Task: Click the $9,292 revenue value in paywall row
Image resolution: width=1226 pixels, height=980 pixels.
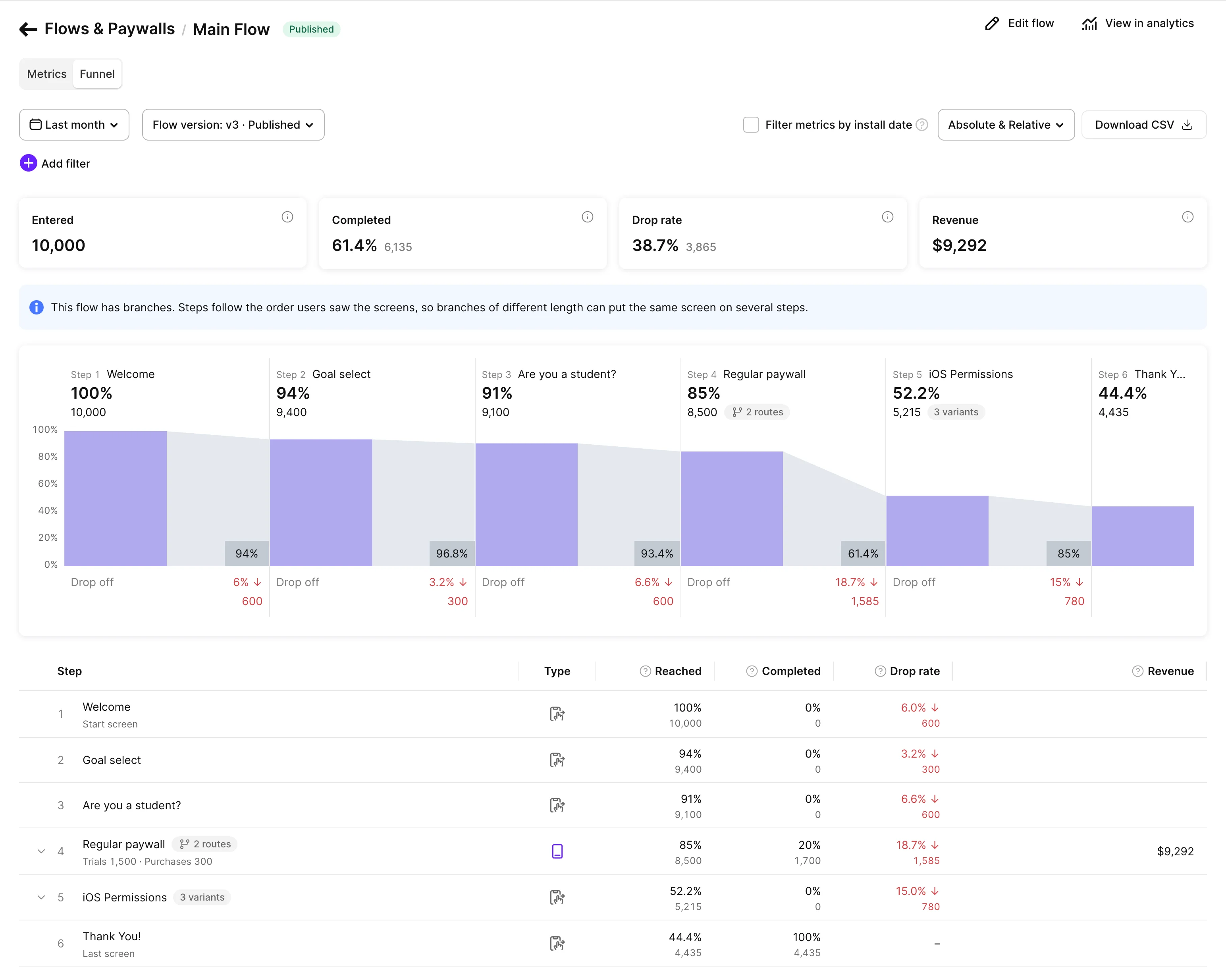Action: click(x=1176, y=851)
